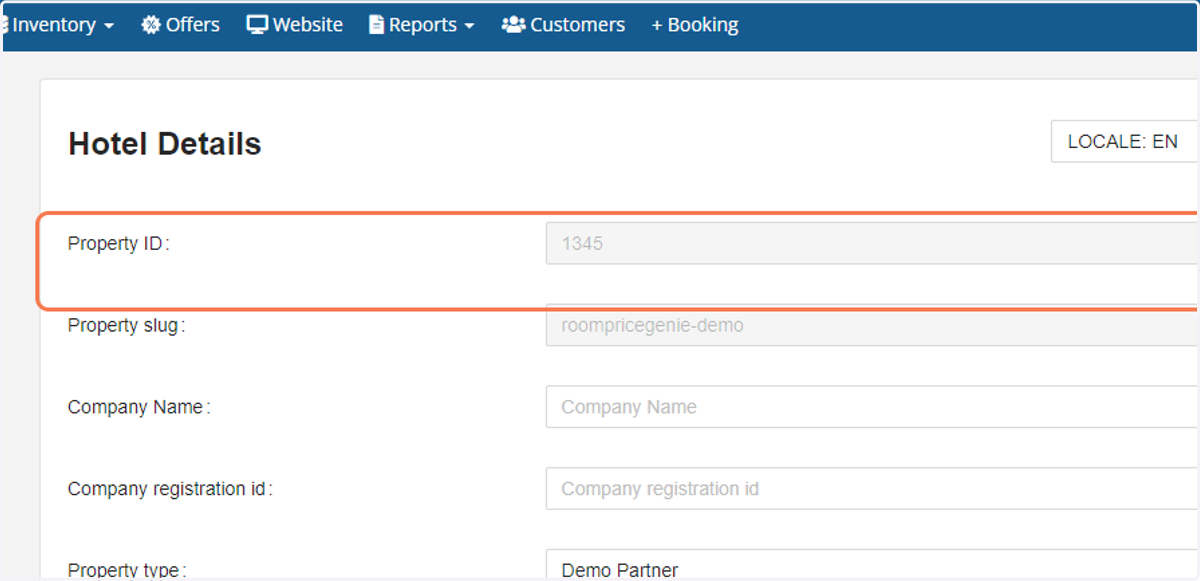Viewport: 1200px width, 581px height.
Task: Open the Property type dropdown showing Demo Partner
Action: pyautogui.click(x=872, y=566)
